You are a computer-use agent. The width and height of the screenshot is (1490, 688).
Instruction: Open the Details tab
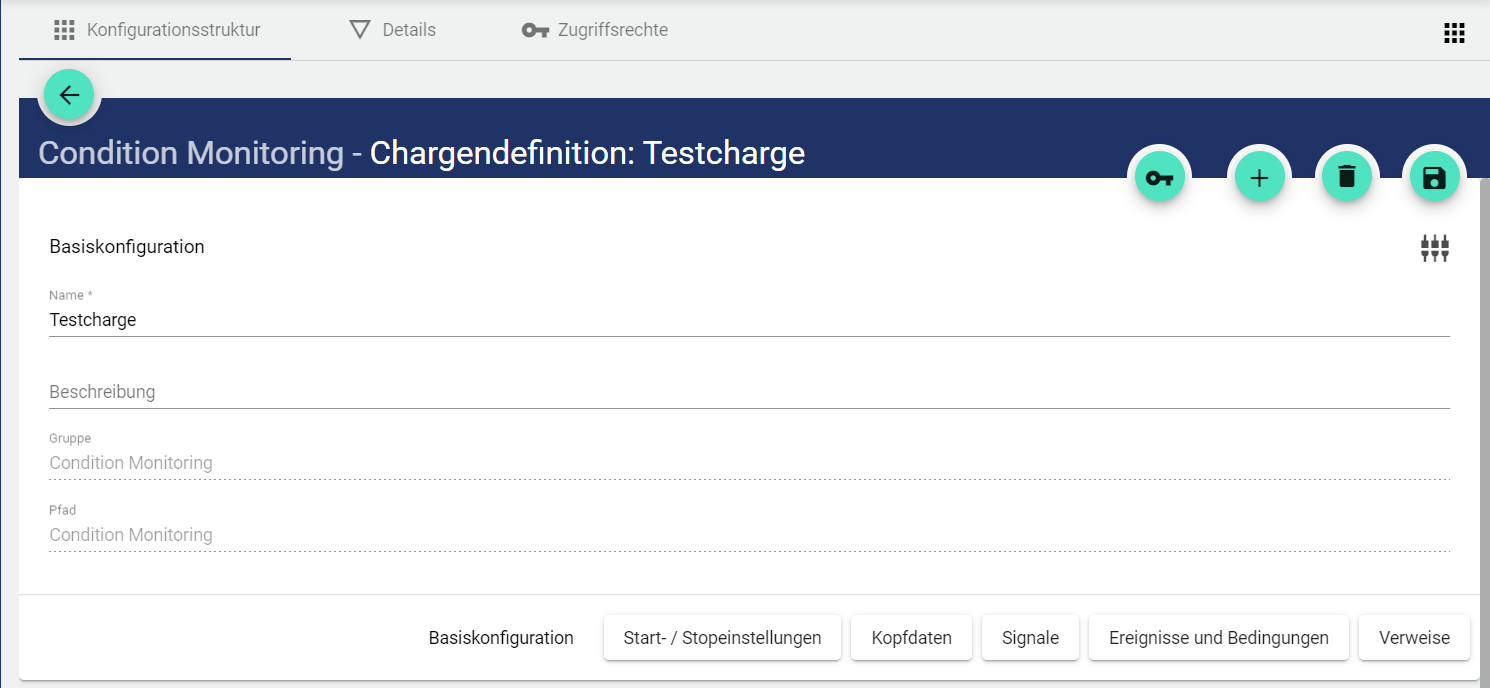click(x=393, y=30)
